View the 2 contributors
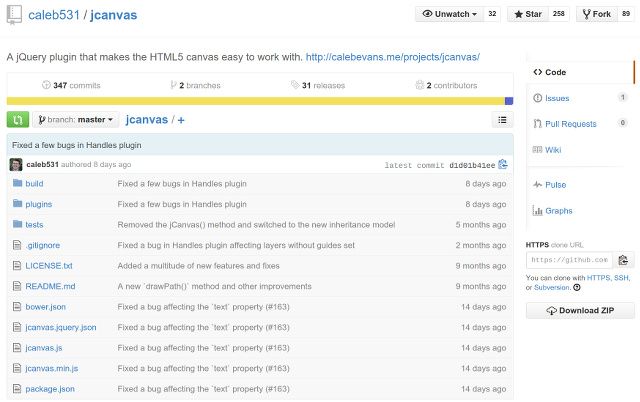640x402 pixels. (446, 85)
